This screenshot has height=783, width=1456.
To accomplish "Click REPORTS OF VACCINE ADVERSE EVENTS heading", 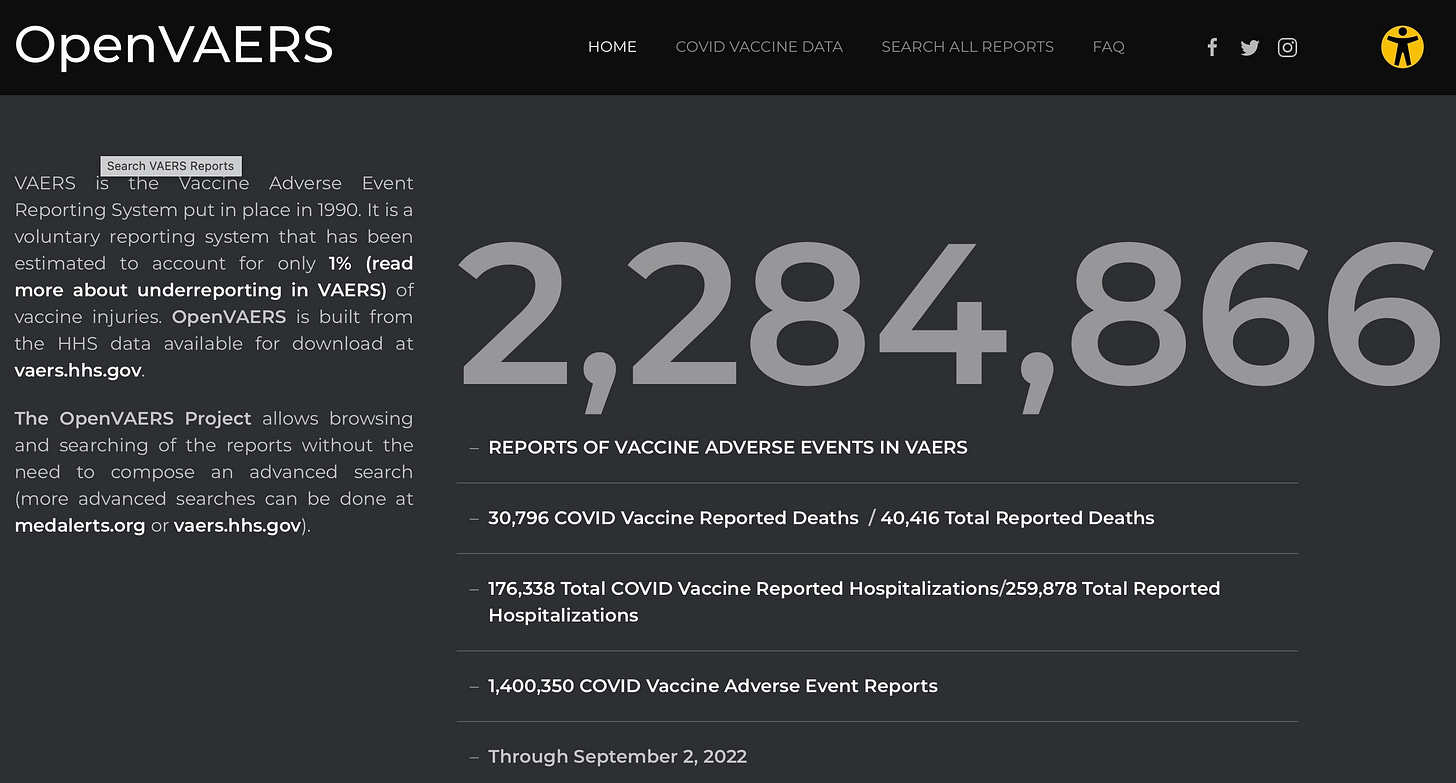I will (728, 448).
